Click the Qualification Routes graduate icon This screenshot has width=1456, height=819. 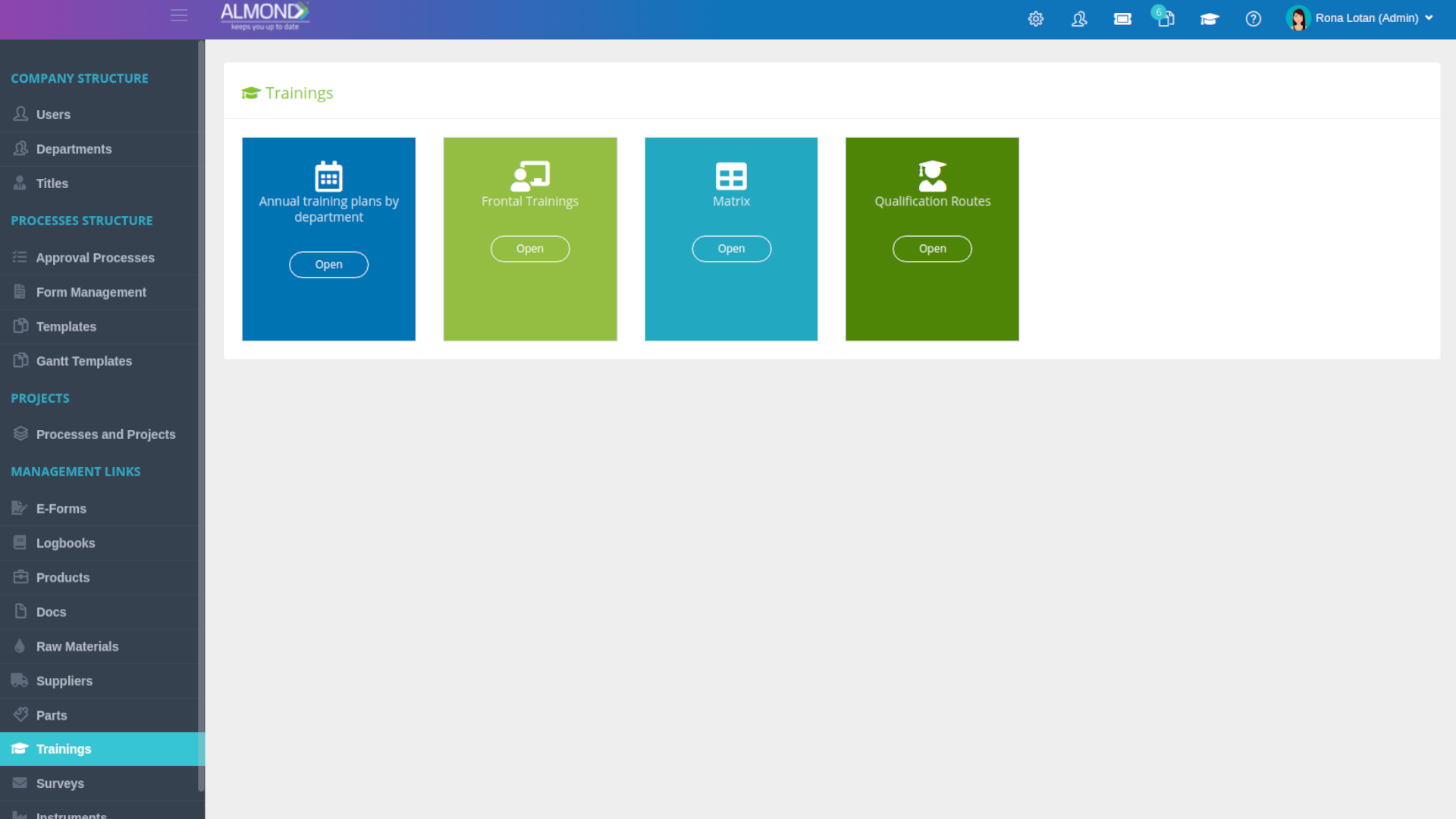[932, 176]
